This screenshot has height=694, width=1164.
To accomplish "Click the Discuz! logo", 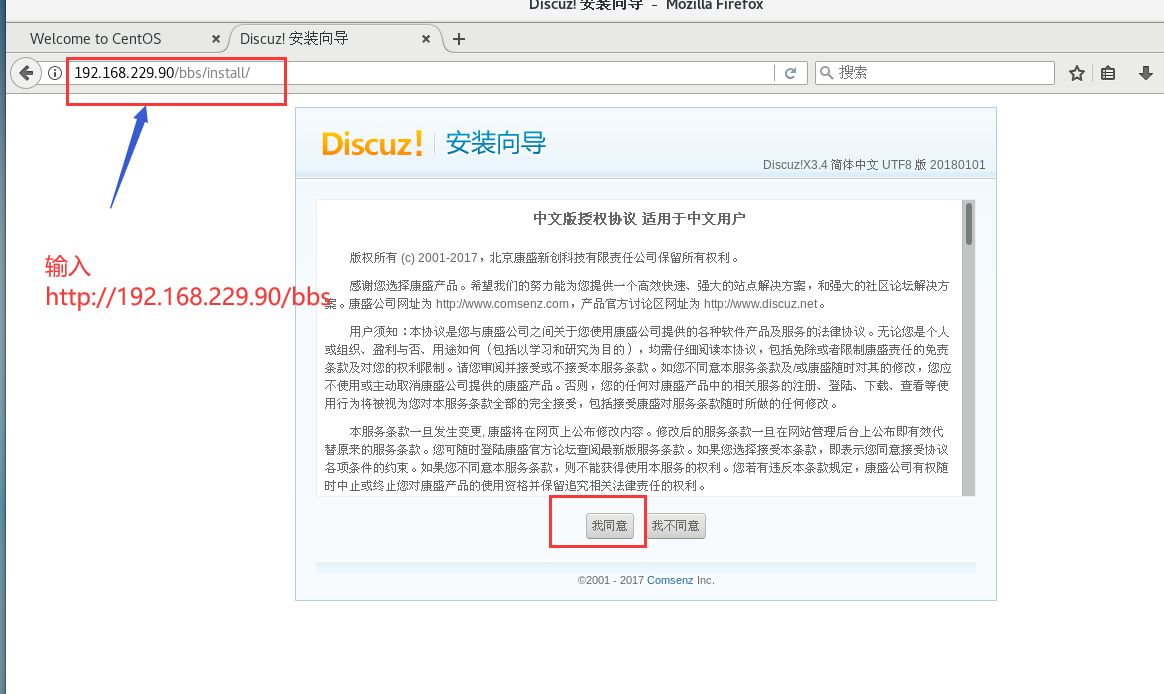I will (372, 143).
